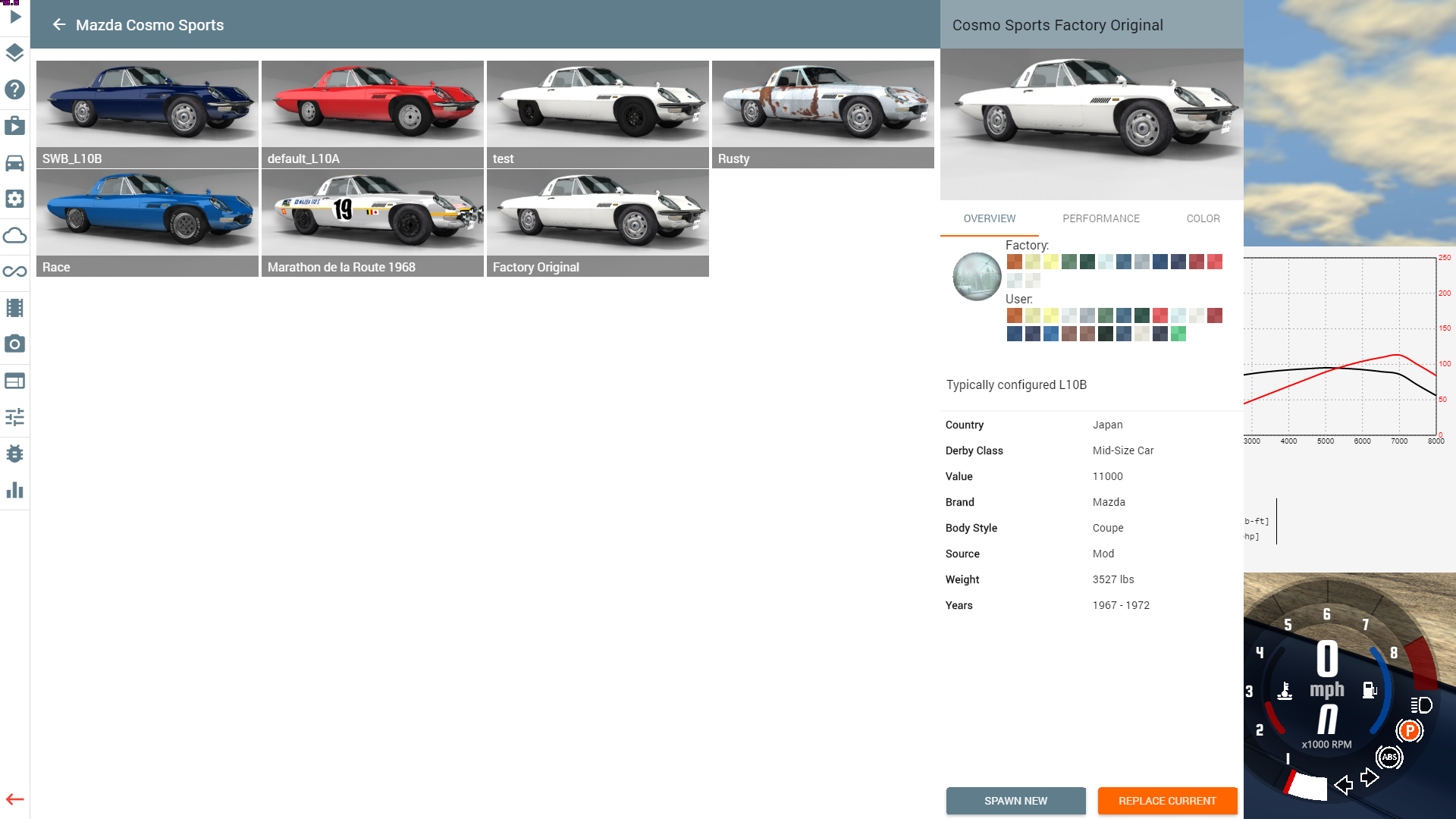Open the UI apps layout icon

tap(15, 381)
